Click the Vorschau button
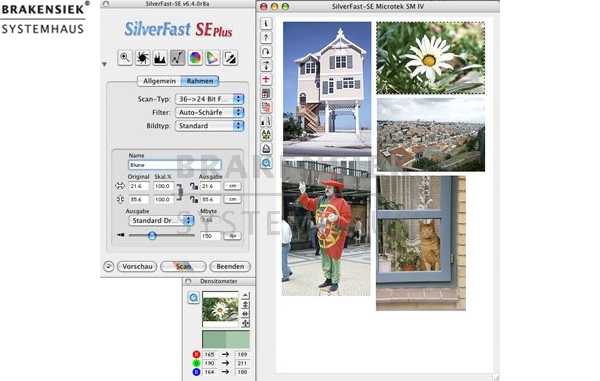 point(137,267)
